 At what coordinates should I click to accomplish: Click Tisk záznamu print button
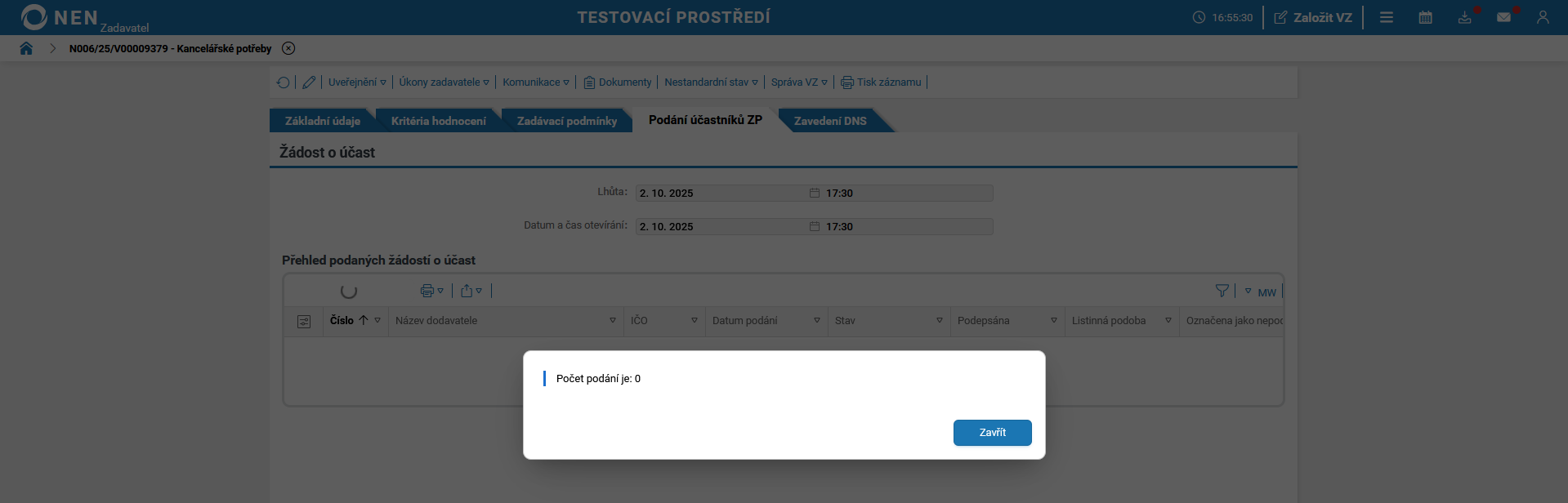tap(881, 82)
